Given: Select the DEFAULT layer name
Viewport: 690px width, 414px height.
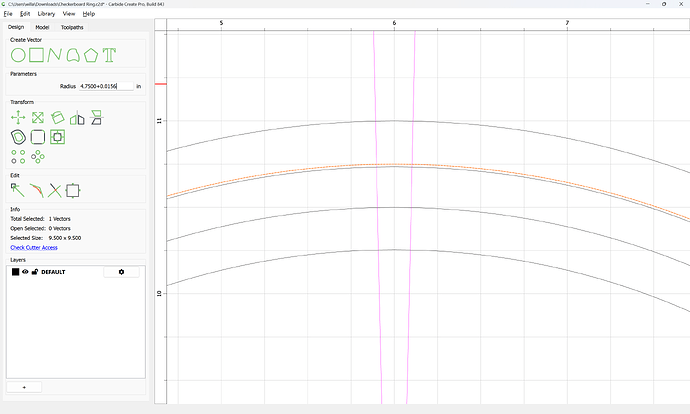Looking at the screenshot, I should tap(53, 272).
